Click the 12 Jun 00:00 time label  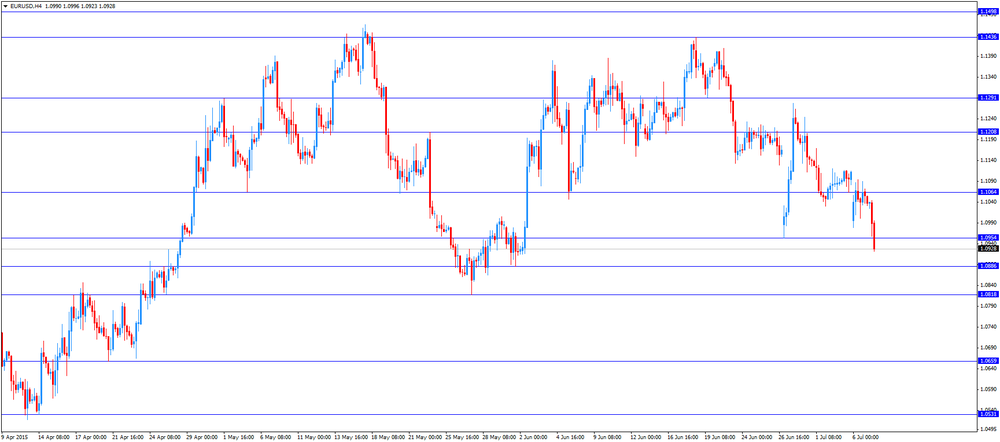pos(645,438)
